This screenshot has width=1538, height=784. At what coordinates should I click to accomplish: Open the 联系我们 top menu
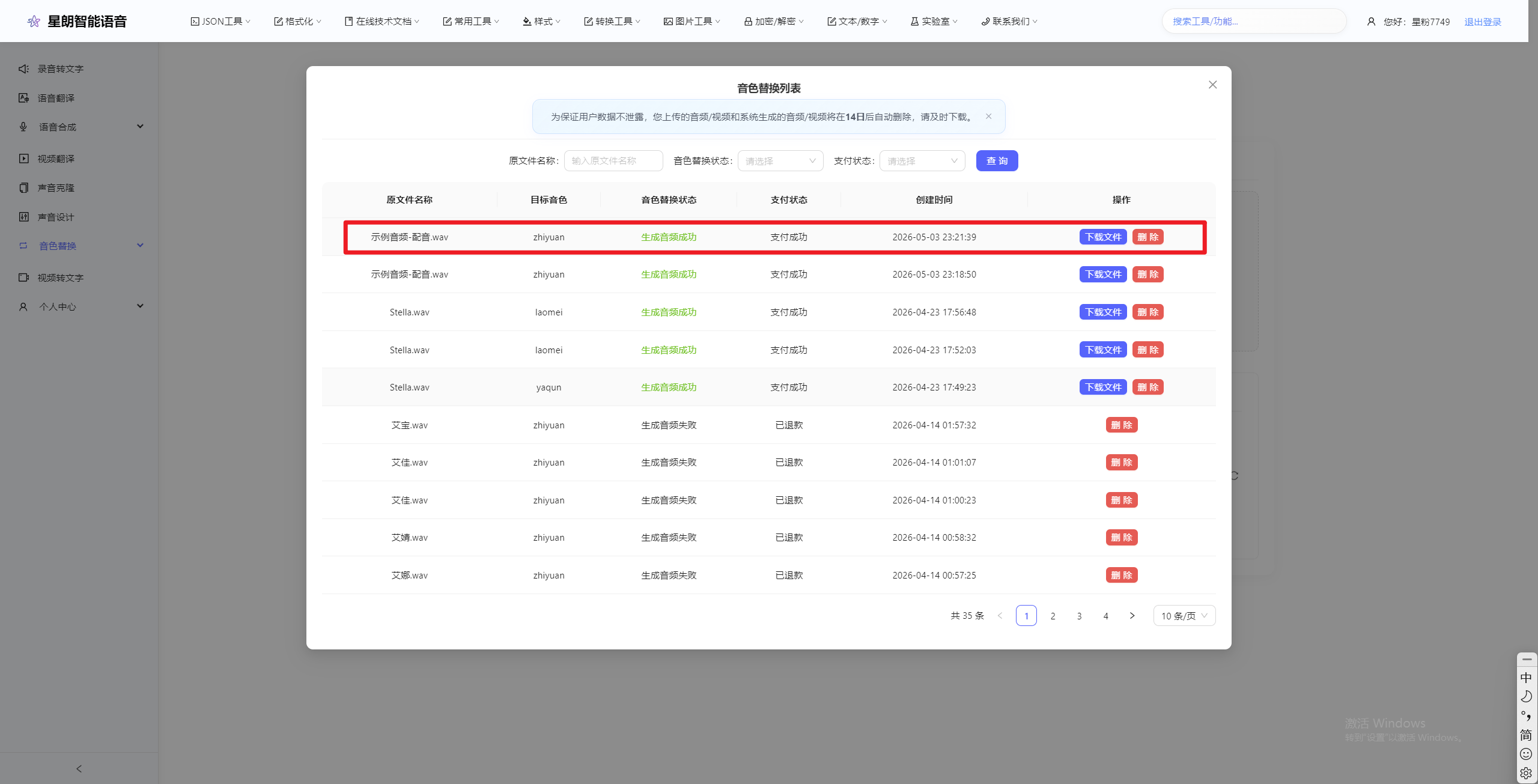point(1009,22)
